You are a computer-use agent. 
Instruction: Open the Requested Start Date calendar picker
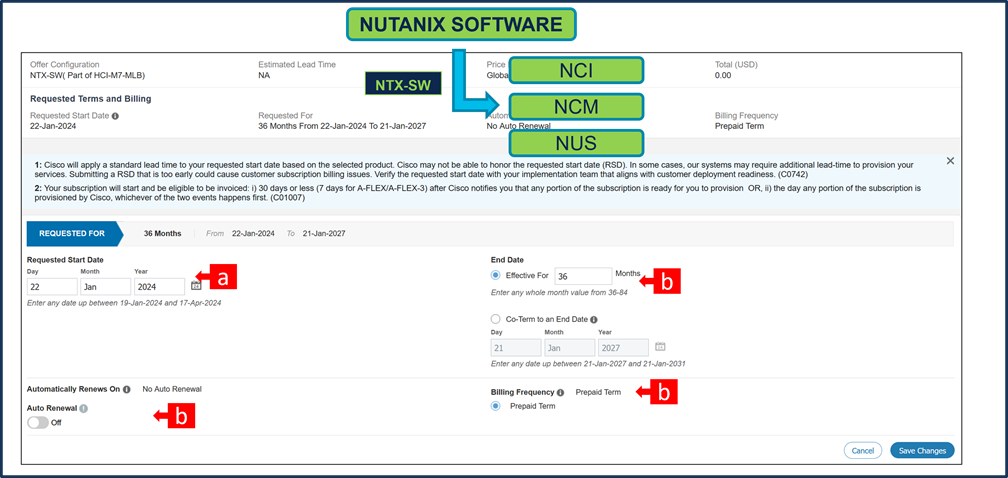coord(196,285)
